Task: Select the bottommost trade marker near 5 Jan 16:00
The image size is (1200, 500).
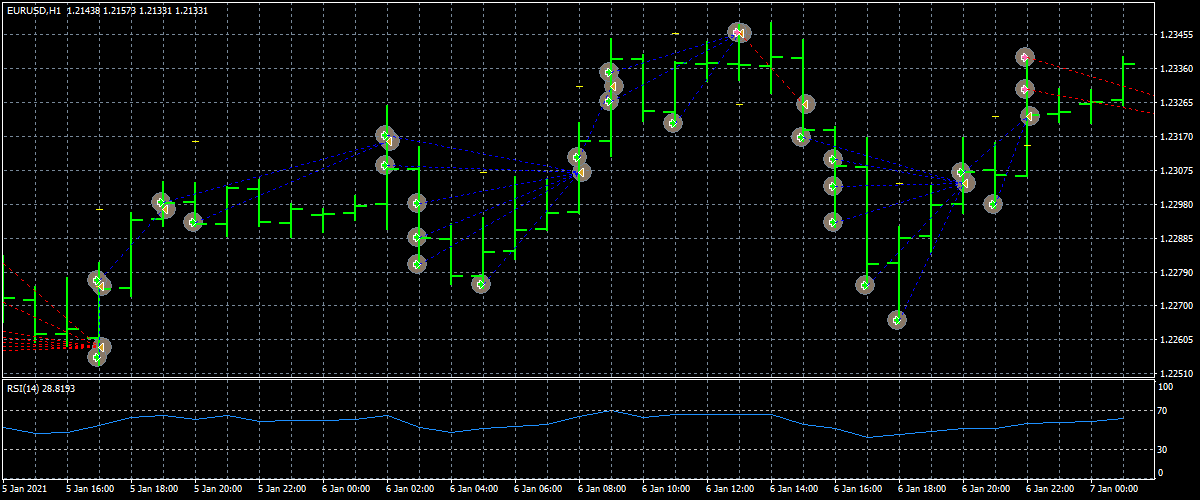Action: click(x=97, y=357)
